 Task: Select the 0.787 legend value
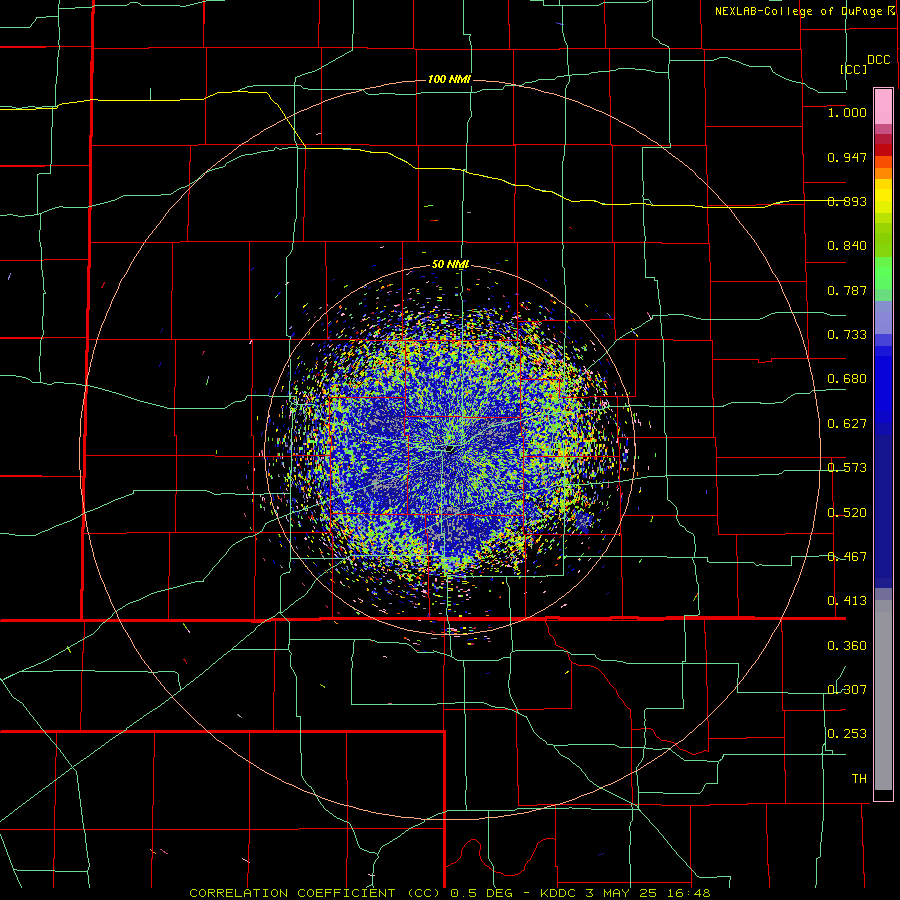pos(847,290)
